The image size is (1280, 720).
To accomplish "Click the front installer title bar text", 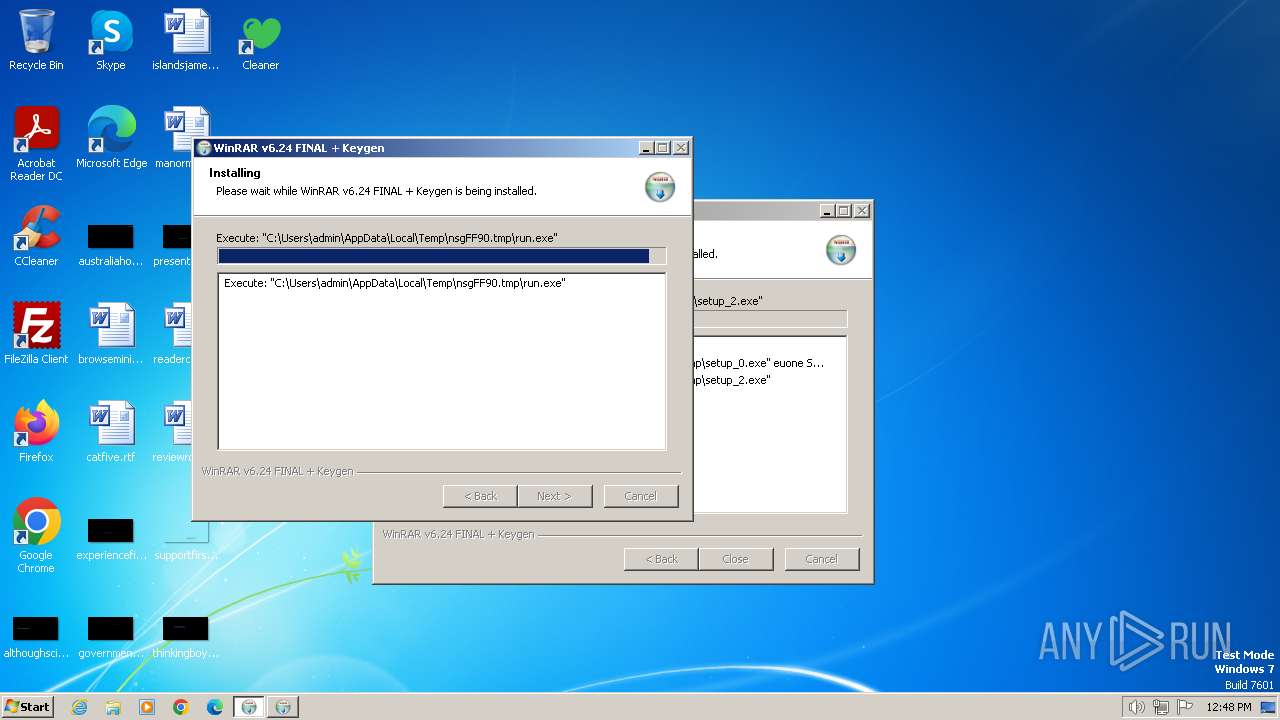I will pos(299,148).
